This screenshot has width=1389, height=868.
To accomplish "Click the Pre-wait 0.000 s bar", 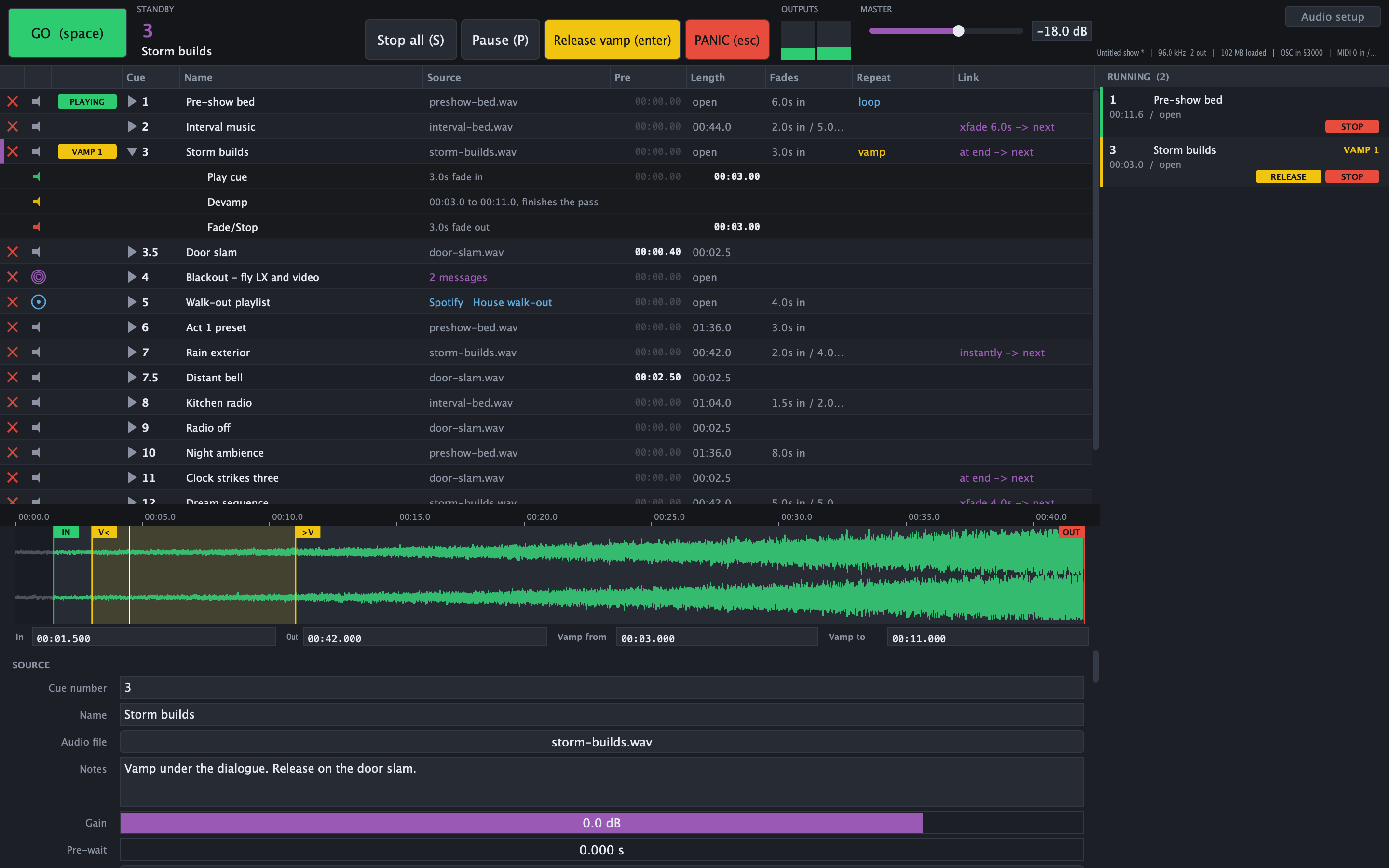I will tap(601, 850).
